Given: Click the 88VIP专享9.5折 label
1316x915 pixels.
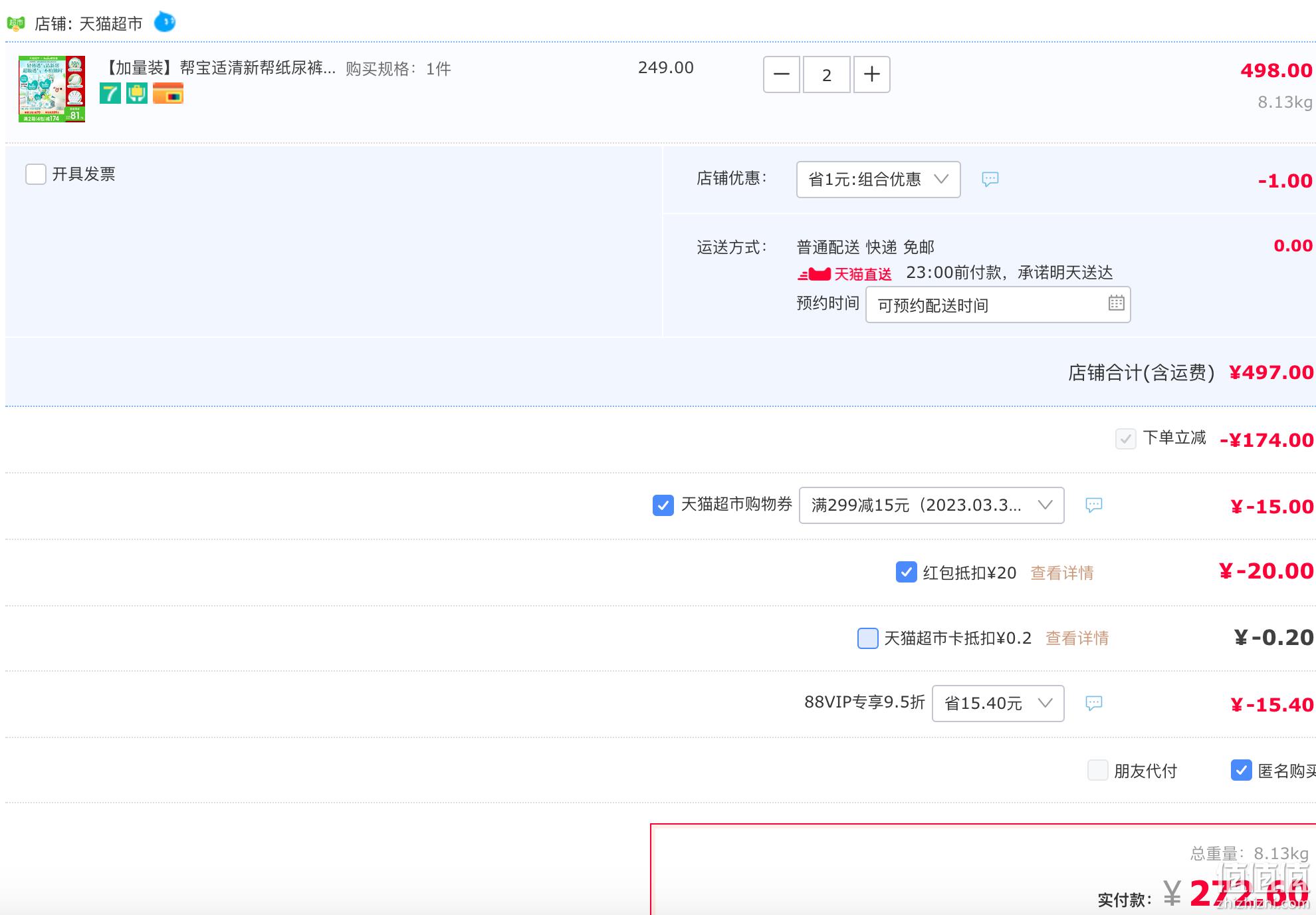Looking at the screenshot, I should tap(865, 702).
